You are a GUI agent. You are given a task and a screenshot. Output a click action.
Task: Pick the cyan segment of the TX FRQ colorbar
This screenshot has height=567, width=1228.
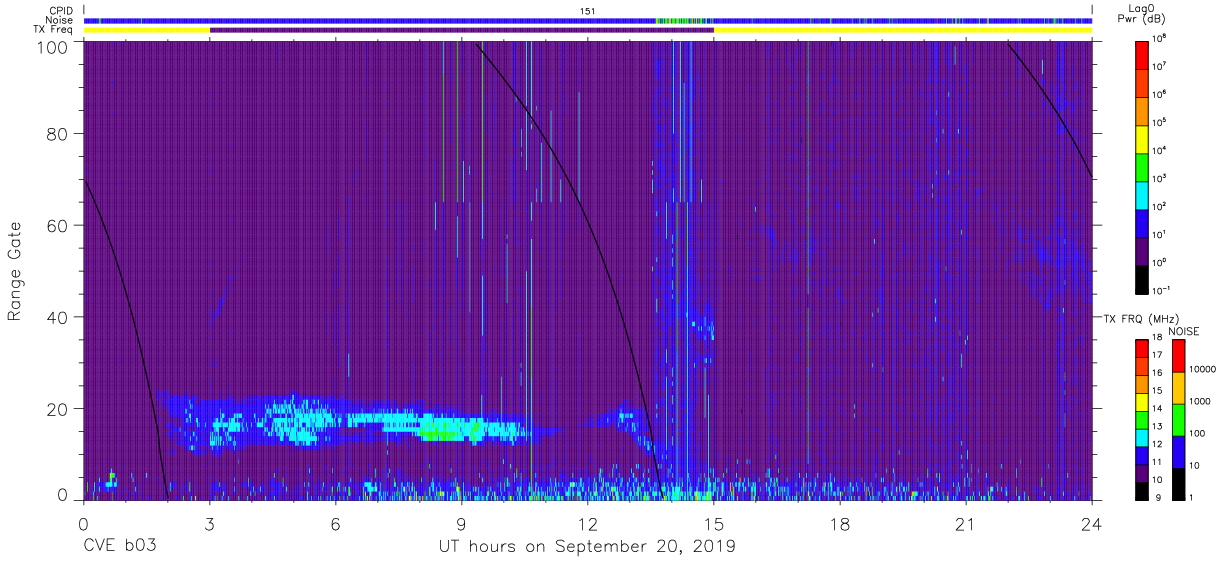[x=1140, y=436]
